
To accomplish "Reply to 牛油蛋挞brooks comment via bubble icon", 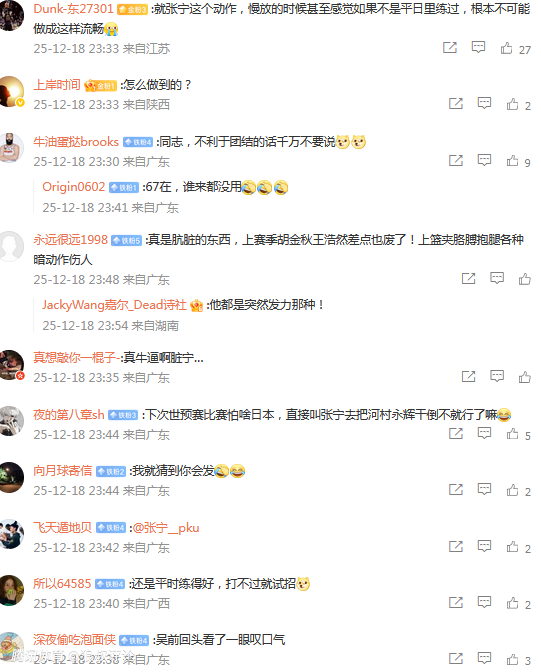I will click(484, 160).
